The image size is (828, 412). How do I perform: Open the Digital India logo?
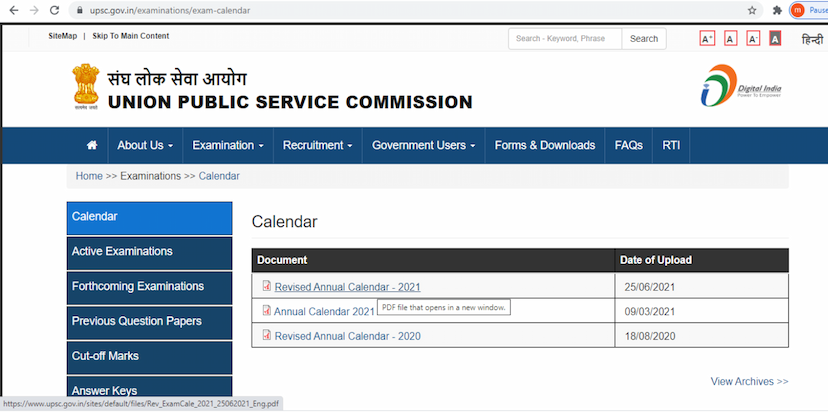(741, 86)
